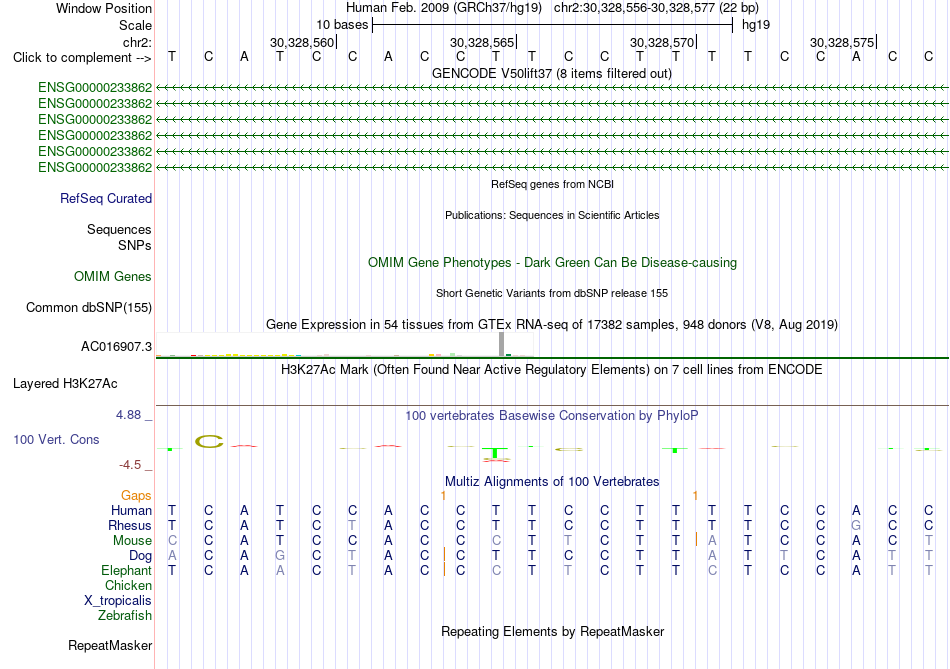Click the 'Human Feb. 2009 (GRCh37/hg19)' assembly text
The height and width of the screenshot is (669, 950).
click(x=443, y=8)
